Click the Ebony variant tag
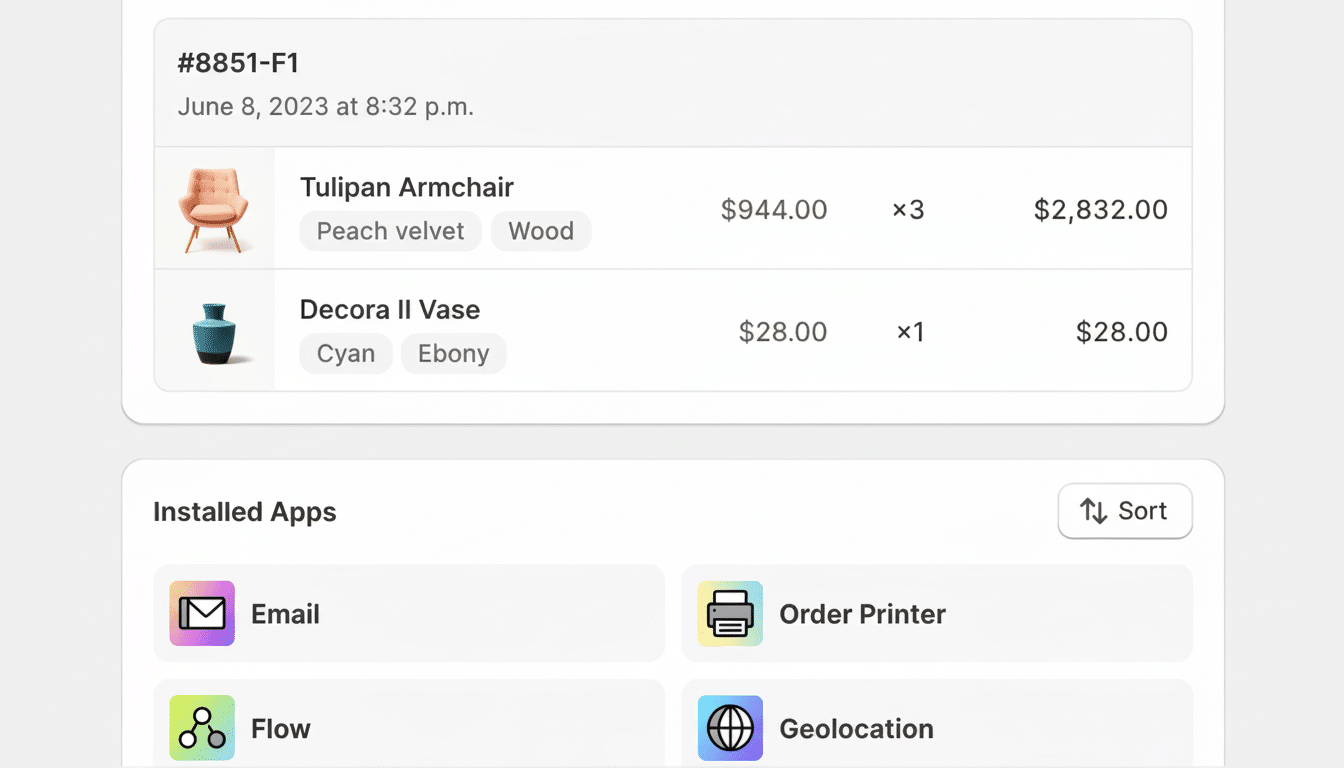Viewport: 1344px width, 768px height. coord(453,353)
